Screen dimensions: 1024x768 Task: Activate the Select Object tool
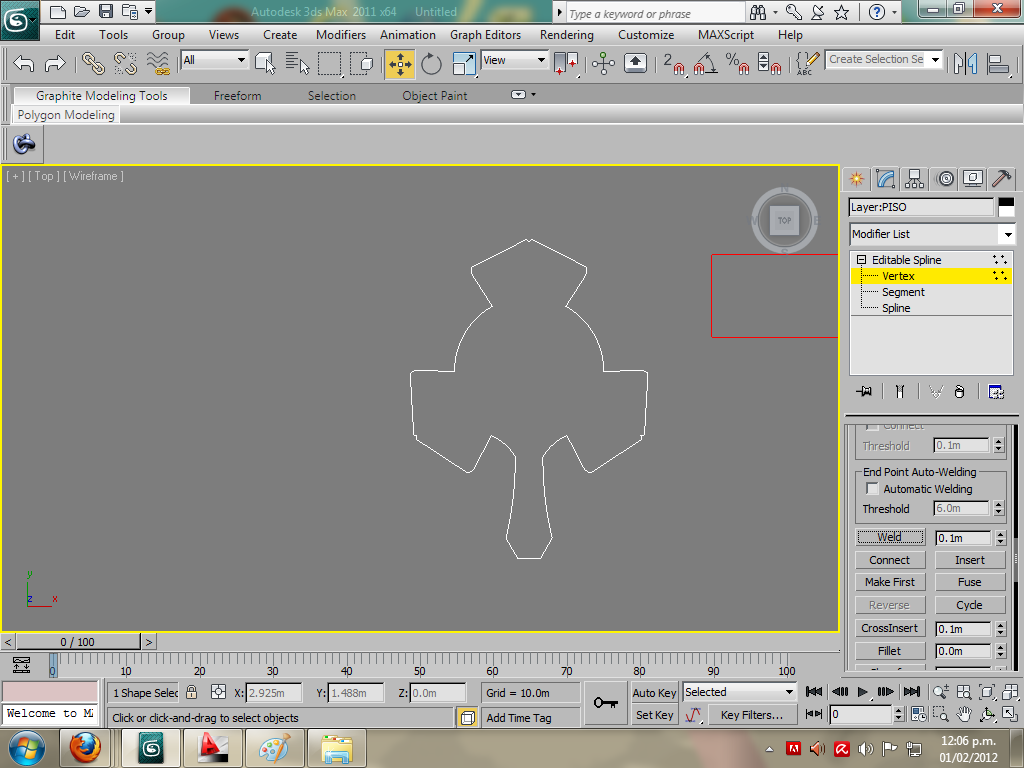[265, 63]
